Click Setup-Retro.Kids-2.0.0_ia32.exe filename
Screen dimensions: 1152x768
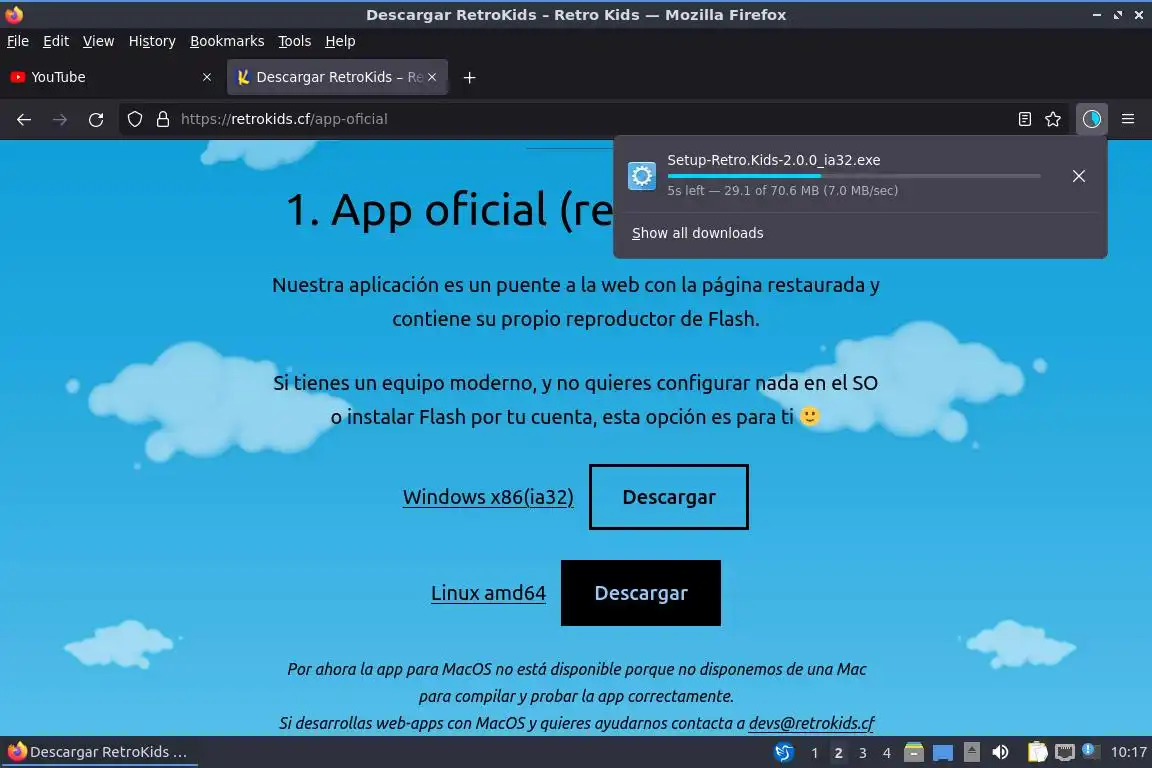(774, 159)
